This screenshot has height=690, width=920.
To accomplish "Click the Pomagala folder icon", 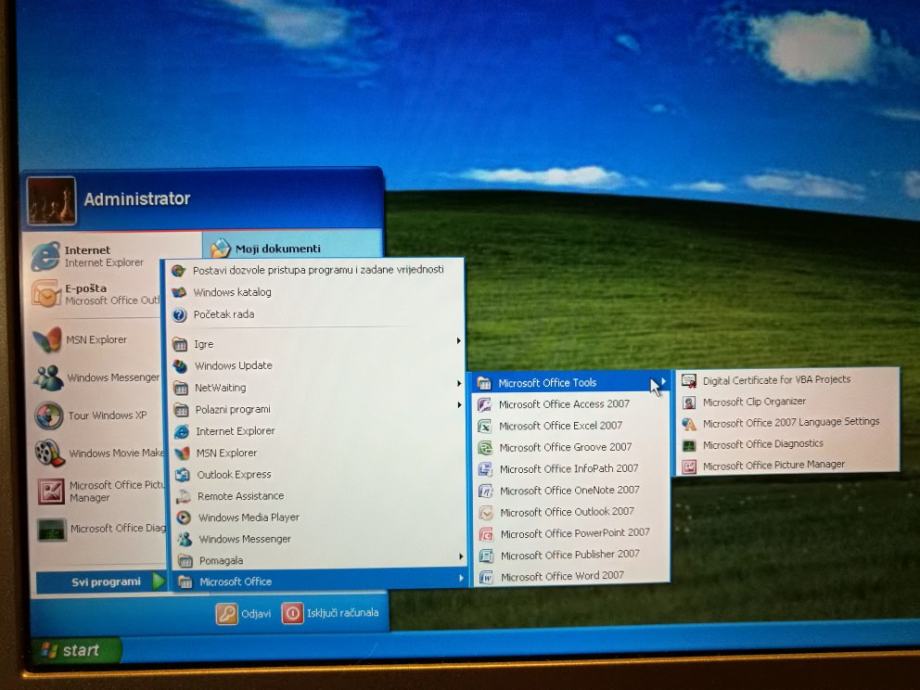I will pyautogui.click(x=184, y=561).
